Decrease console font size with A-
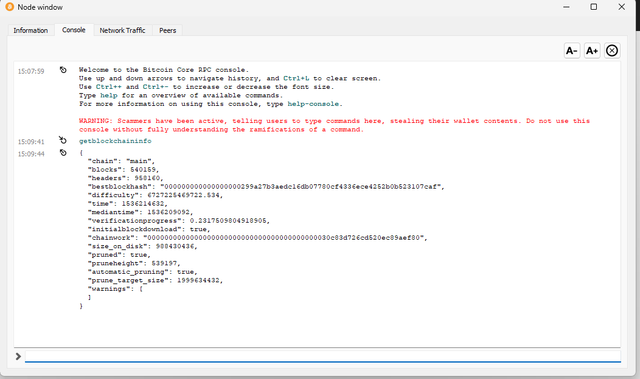The height and width of the screenshot is (379, 640). (x=572, y=51)
